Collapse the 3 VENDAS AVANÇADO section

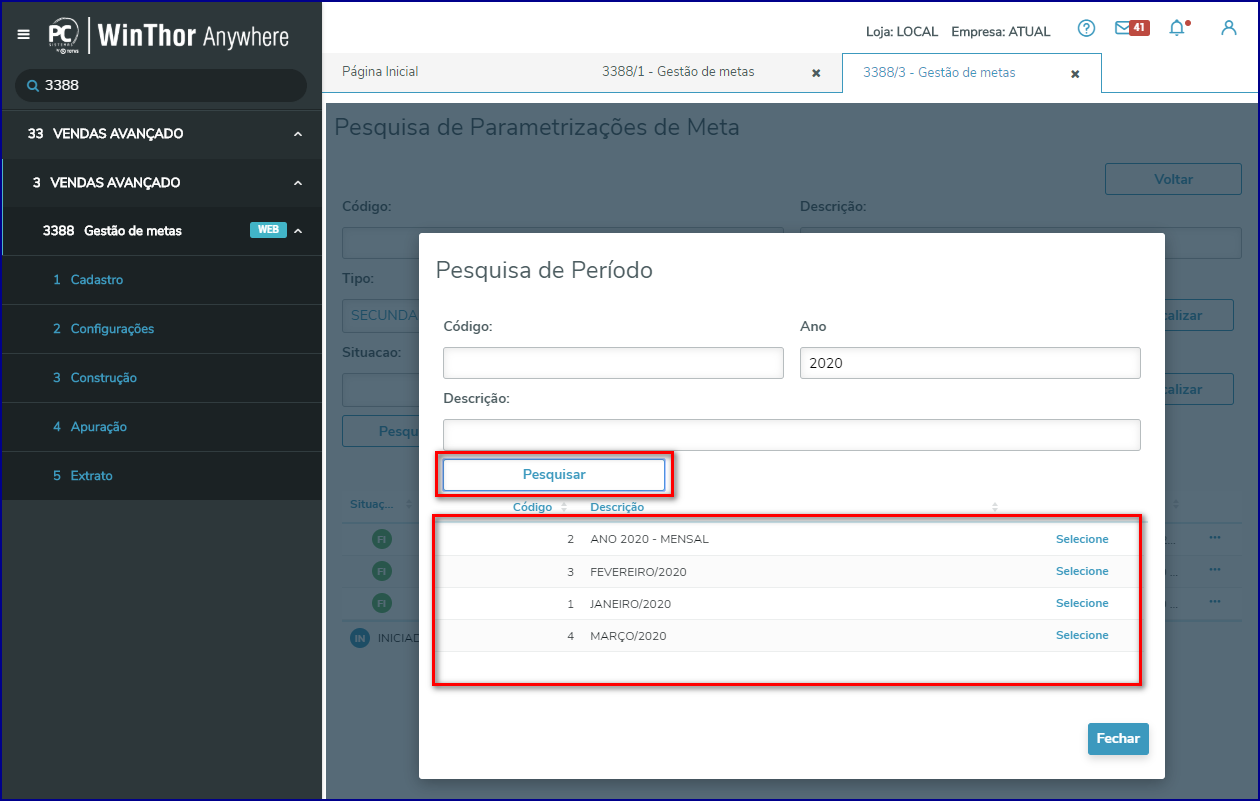(x=298, y=183)
